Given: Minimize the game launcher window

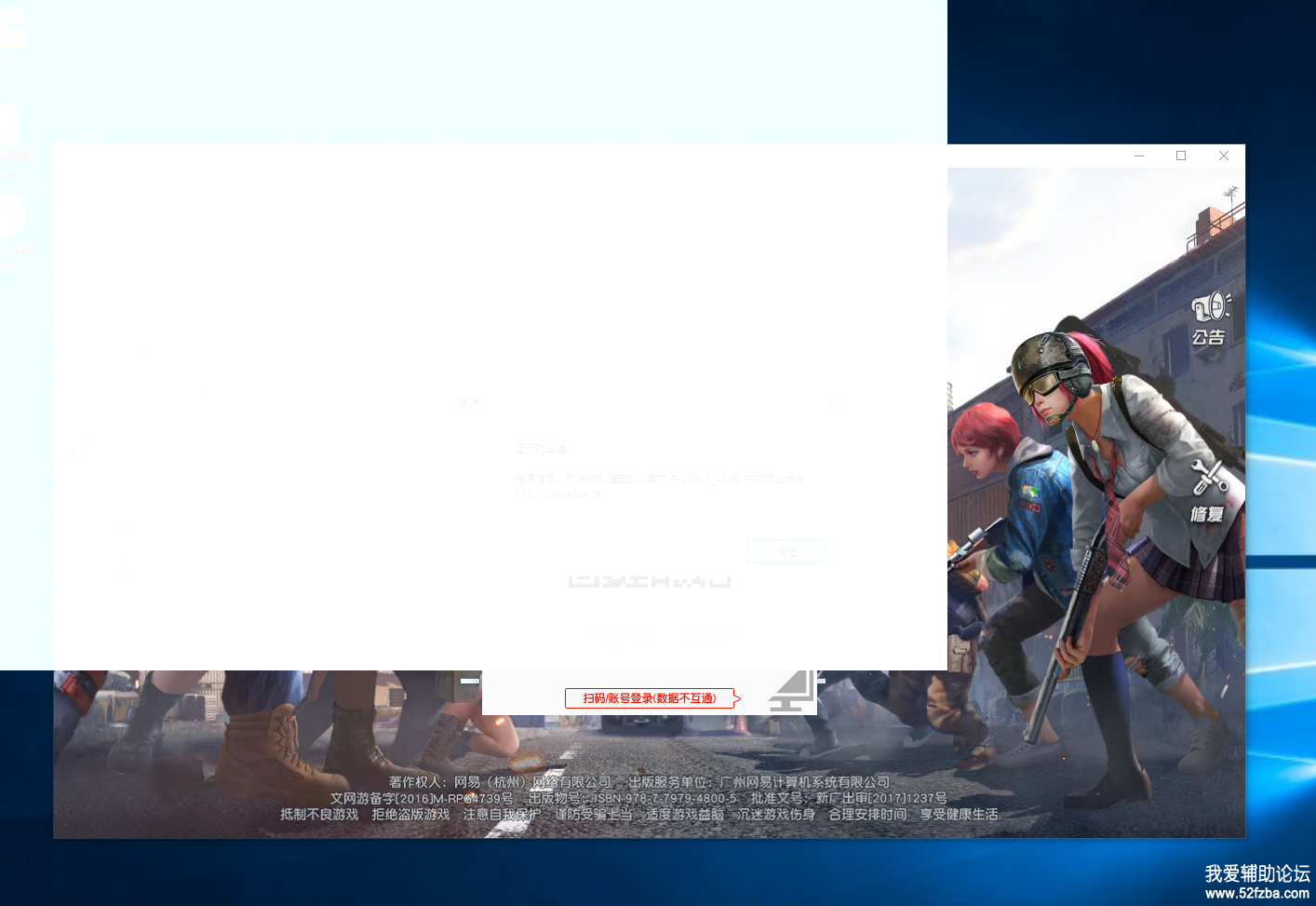Looking at the screenshot, I should point(1139,156).
